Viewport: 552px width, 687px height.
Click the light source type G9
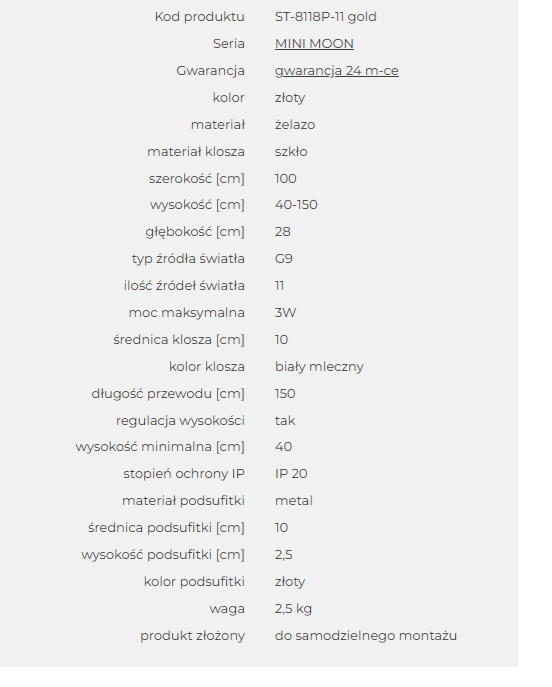point(283,259)
